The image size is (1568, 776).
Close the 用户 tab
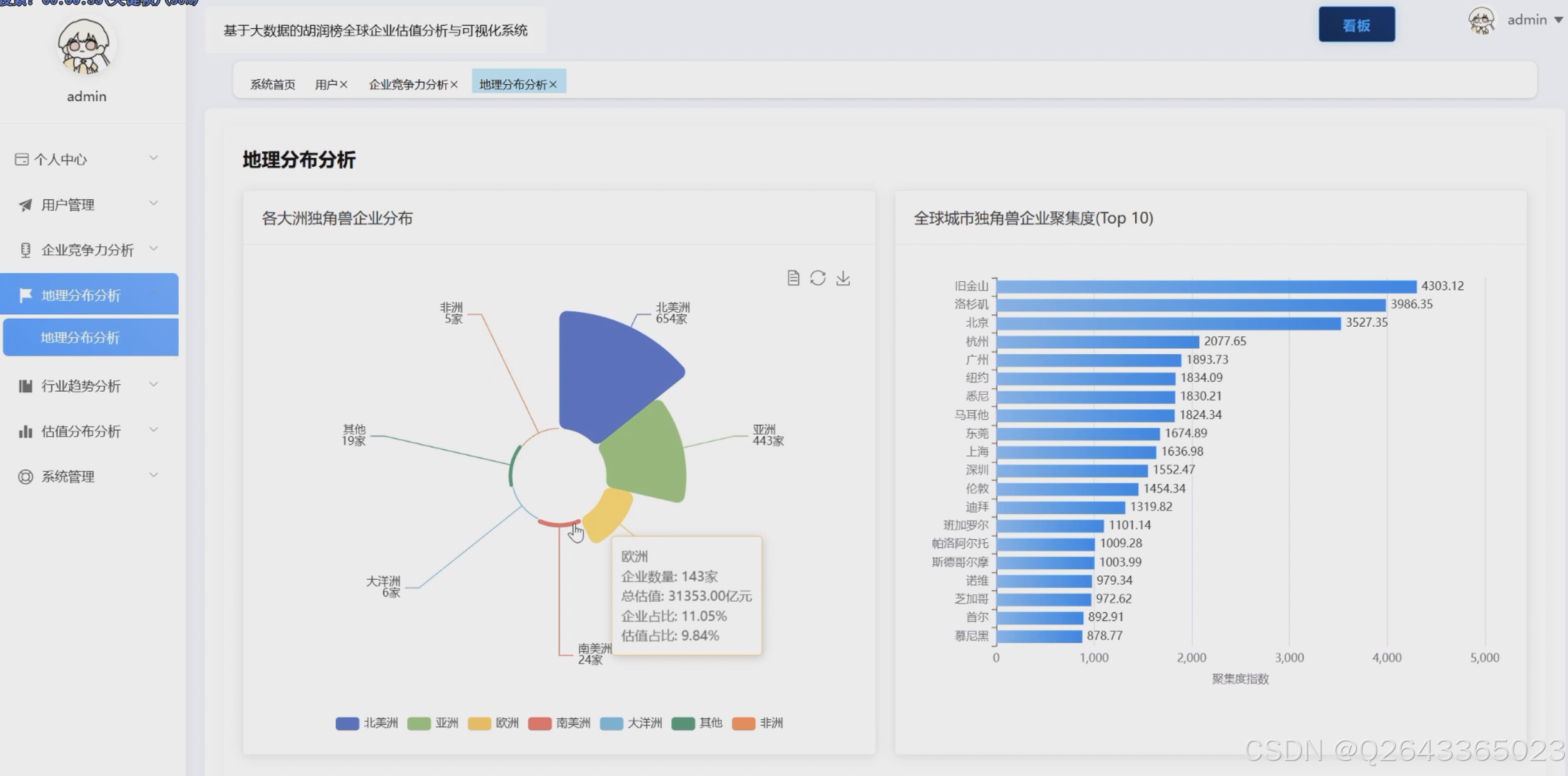pyautogui.click(x=343, y=84)
